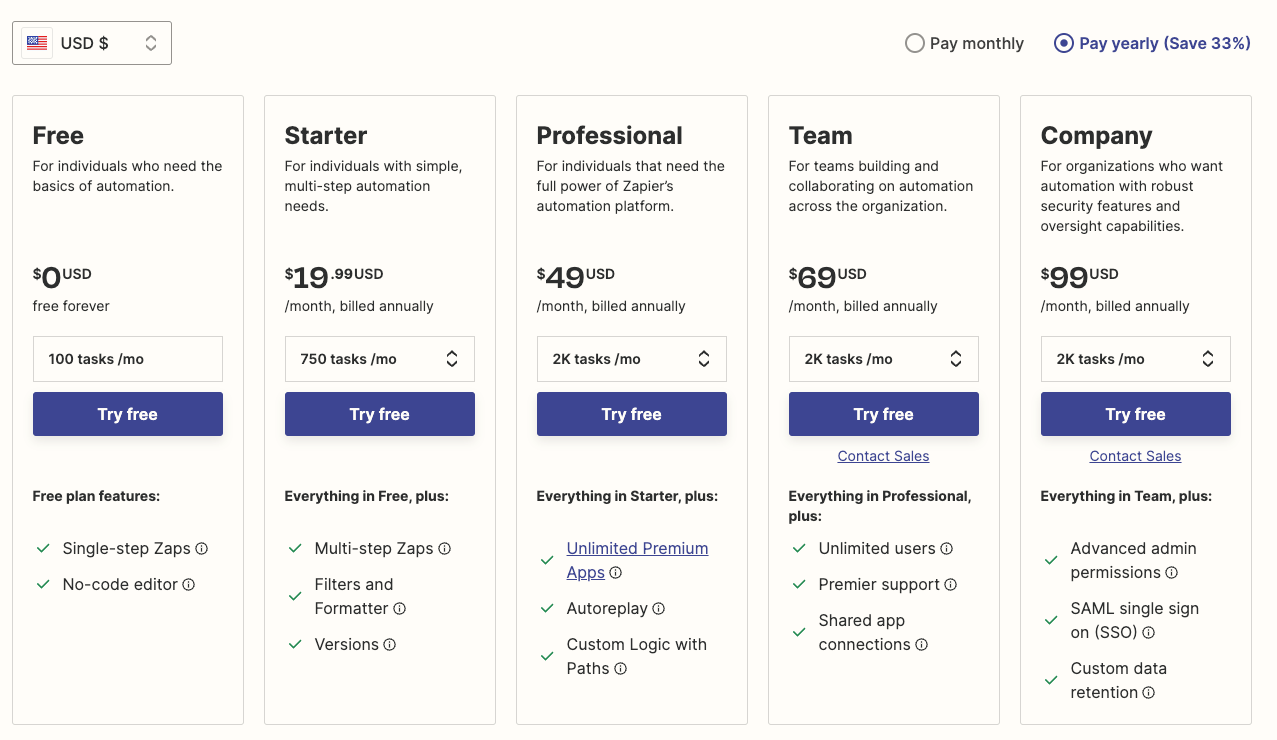This screenshot has width=1277, height=740.
Task: Click the 100 tasks /mo field
Action: pos(128,359)
